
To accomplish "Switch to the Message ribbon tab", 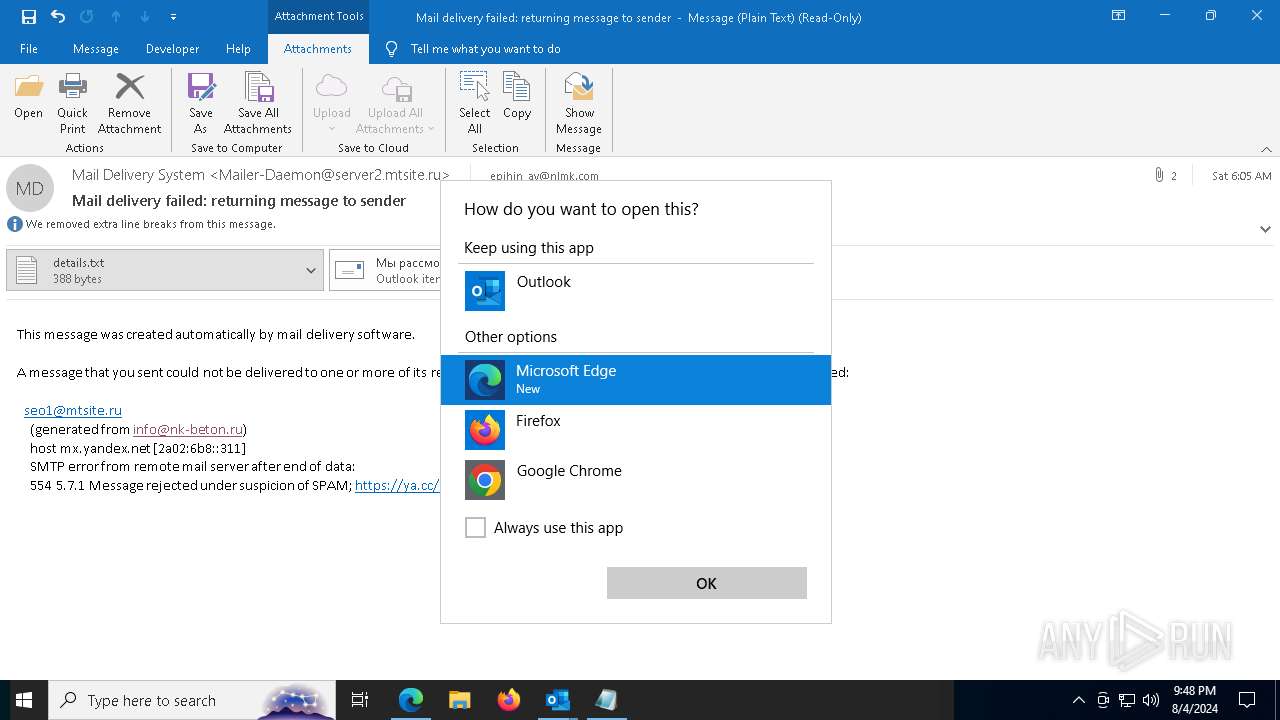I will coord(96,49).
